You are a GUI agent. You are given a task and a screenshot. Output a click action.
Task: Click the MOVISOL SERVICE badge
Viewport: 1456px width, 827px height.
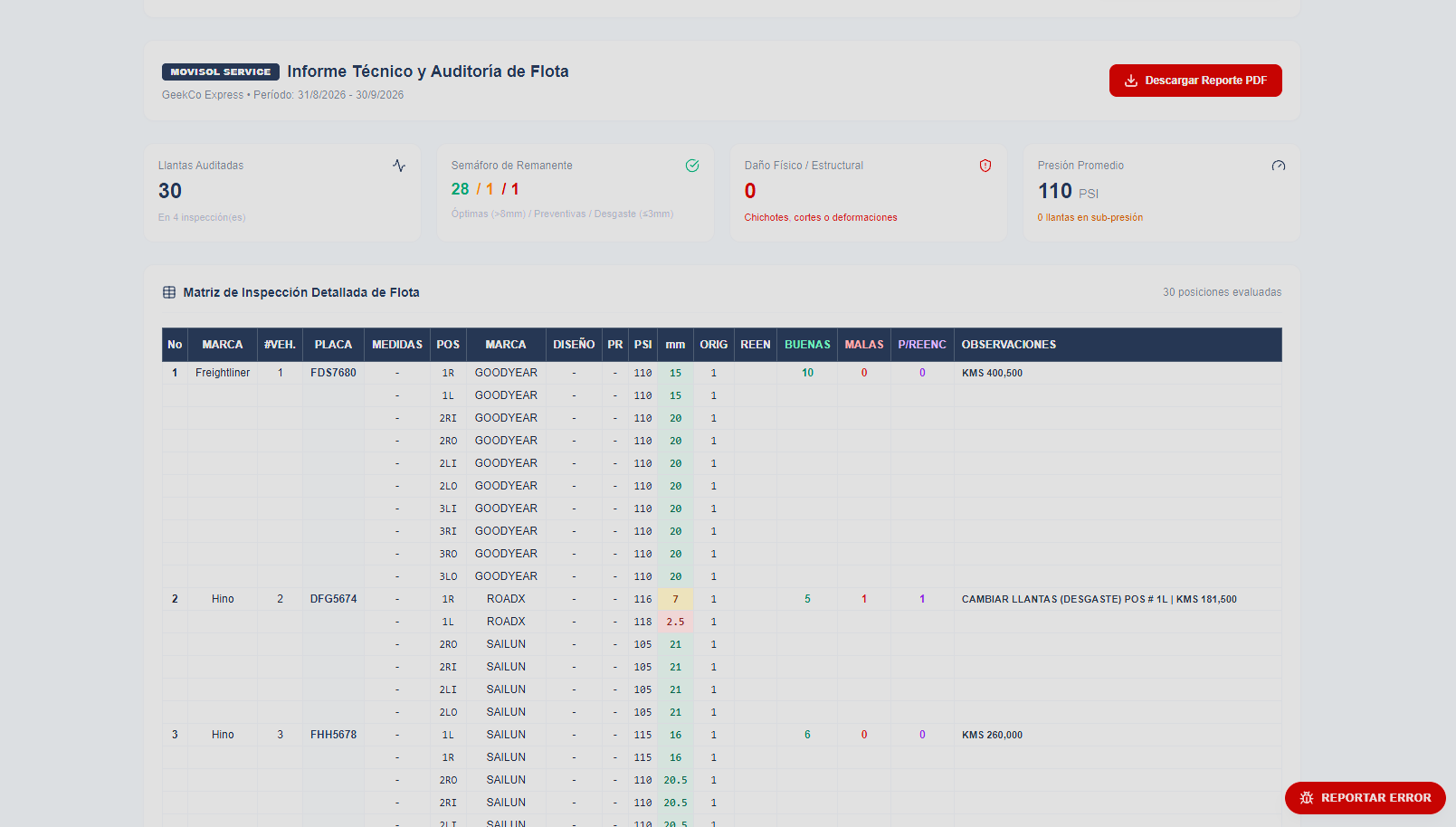[x=221, y=71]
